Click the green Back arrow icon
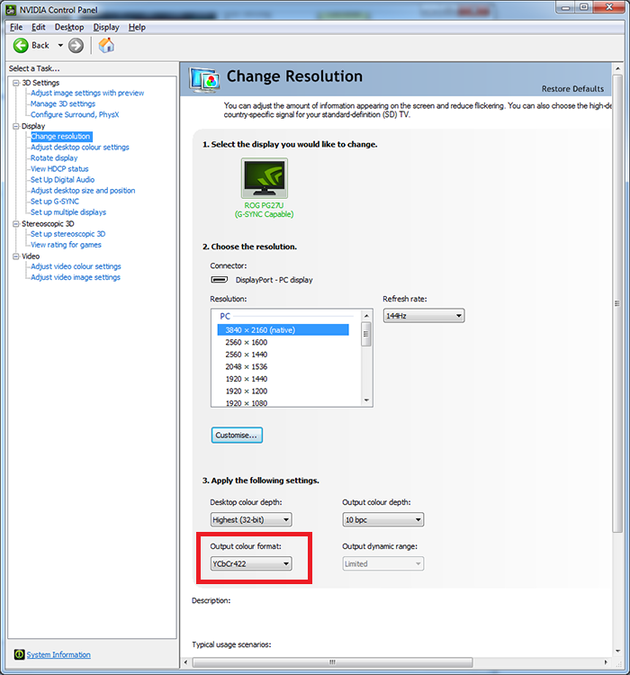 [21, 46]
